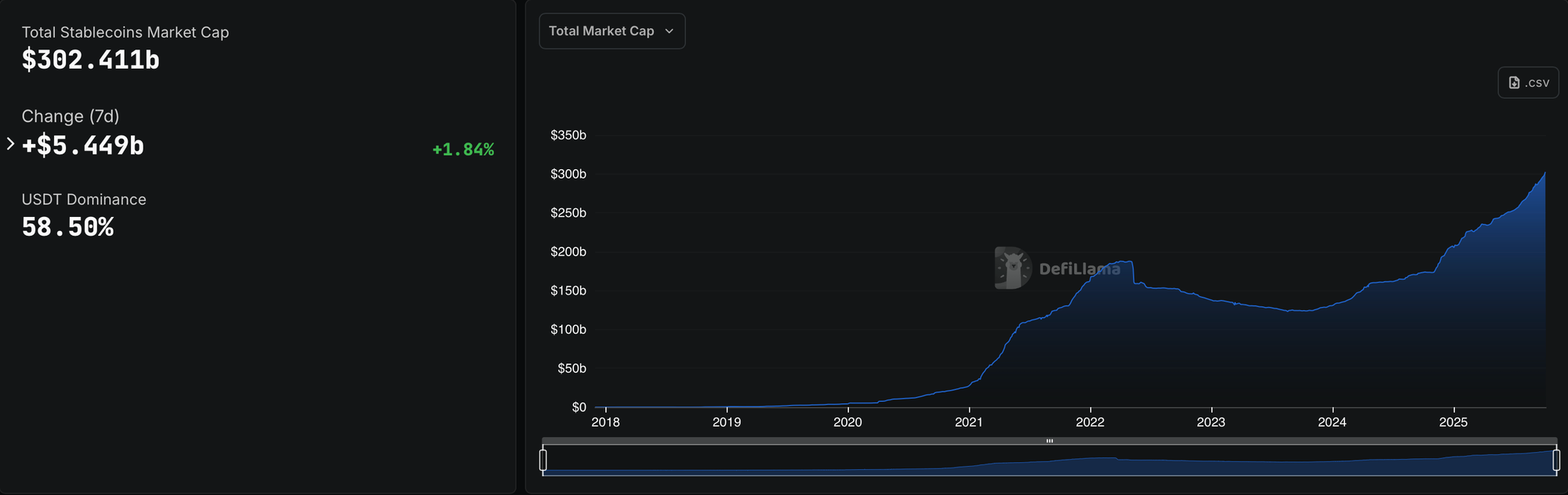Click the $200b label on the y-axis
The height and width of the screenshot is (495, 1568).
click(x=568, y=252)
